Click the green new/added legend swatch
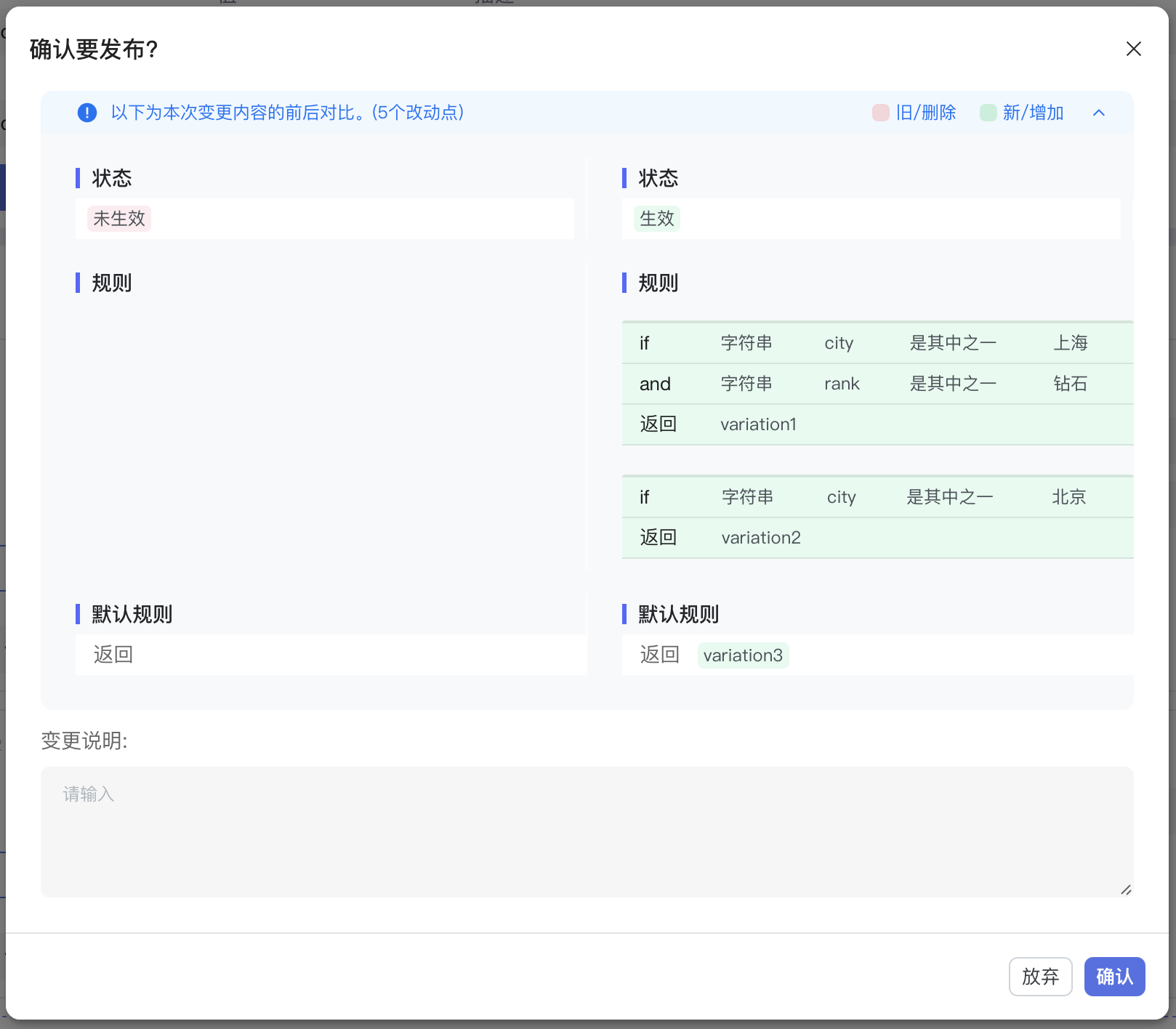This screenshot has height=1029, width=1176. coord(988,113)
